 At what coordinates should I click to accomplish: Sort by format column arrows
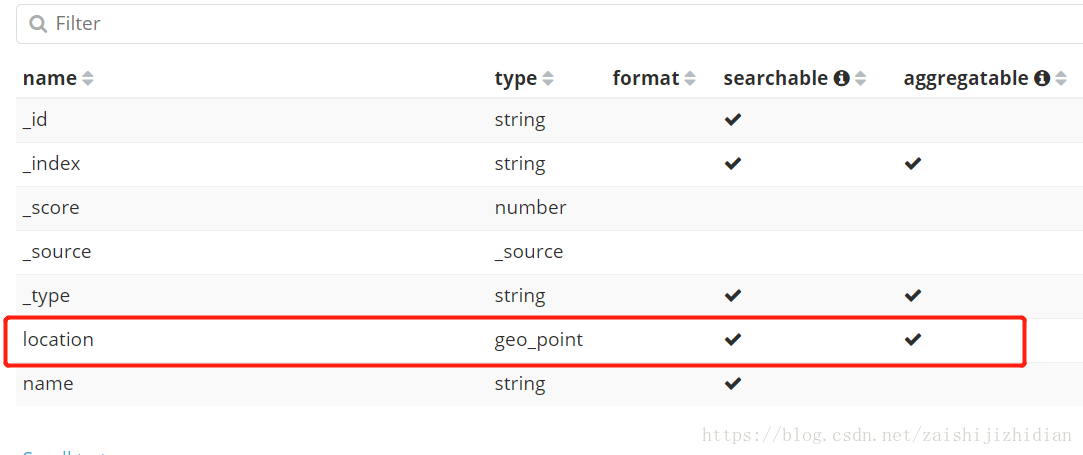pos(690,79)
